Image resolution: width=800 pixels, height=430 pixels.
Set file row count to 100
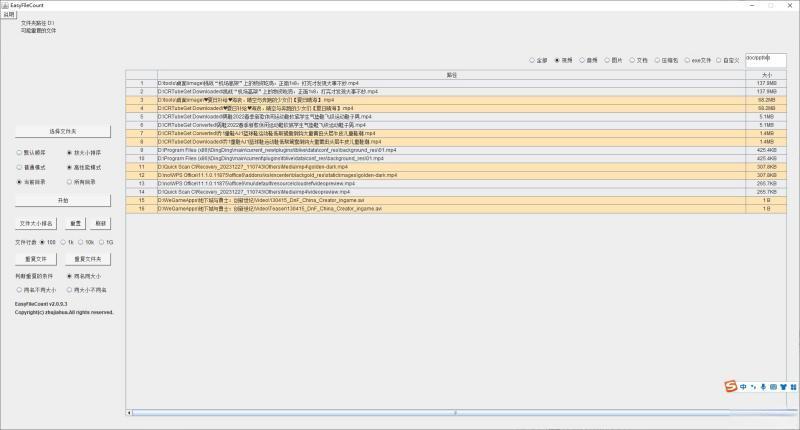[48, 242]
